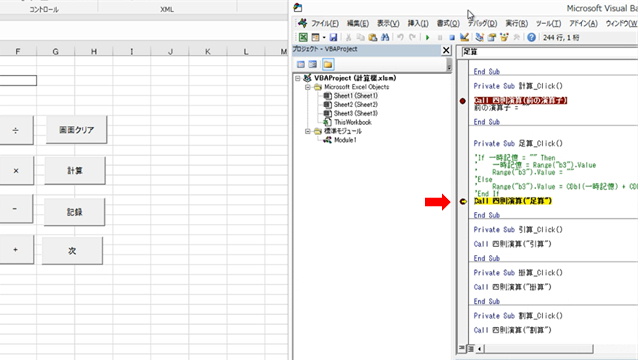Switch to Full Module View icon
The height and width of the screenshot is (360, 640).
pyautogui.click(x=471, y=349)
